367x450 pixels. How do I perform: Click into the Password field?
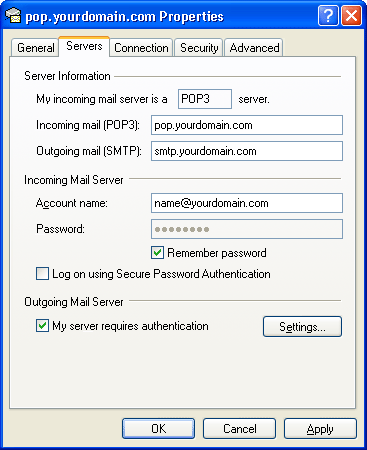pyautogui.click(x=247, y=229)
